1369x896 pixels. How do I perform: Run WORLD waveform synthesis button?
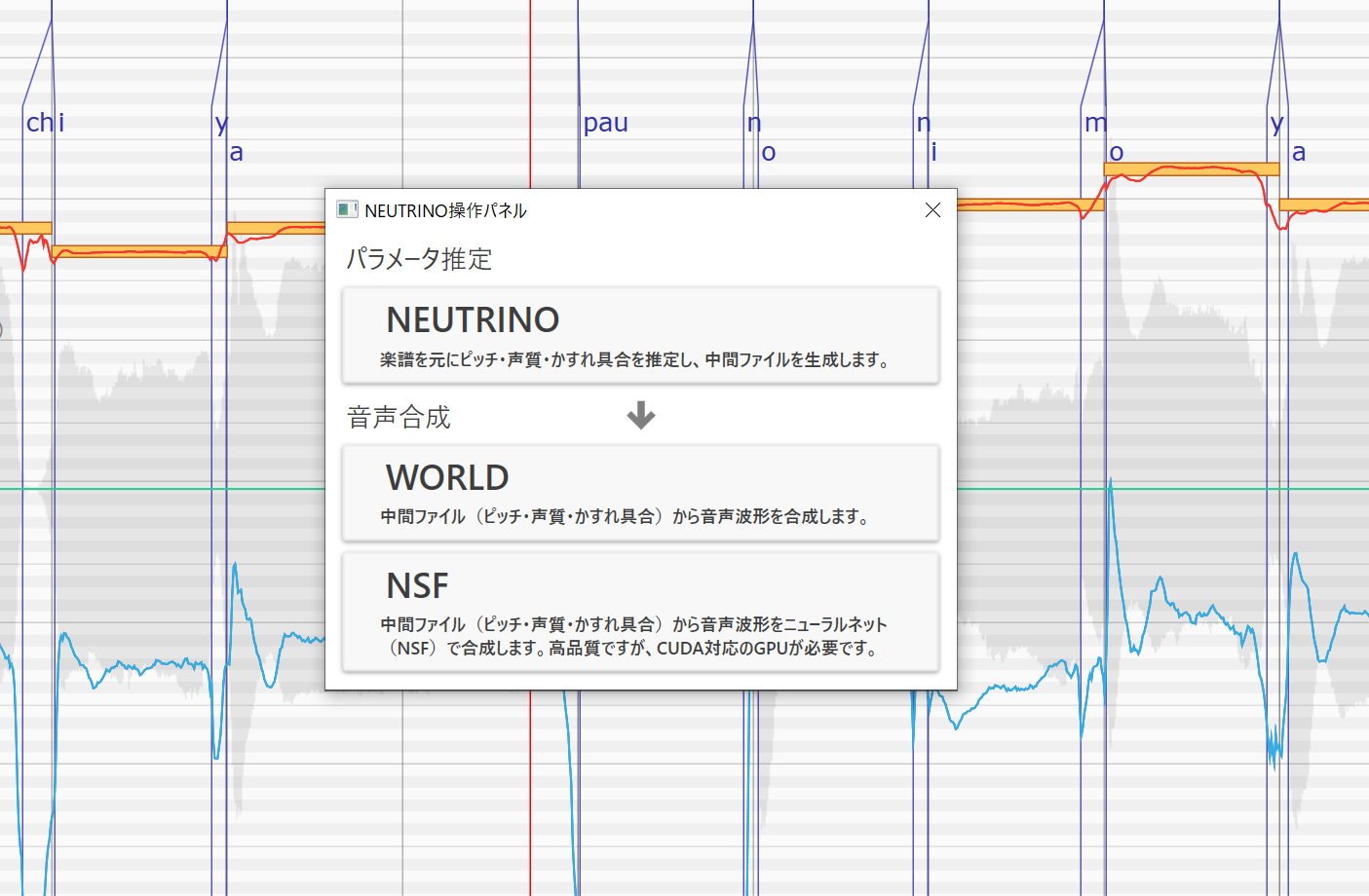[640, 493]
